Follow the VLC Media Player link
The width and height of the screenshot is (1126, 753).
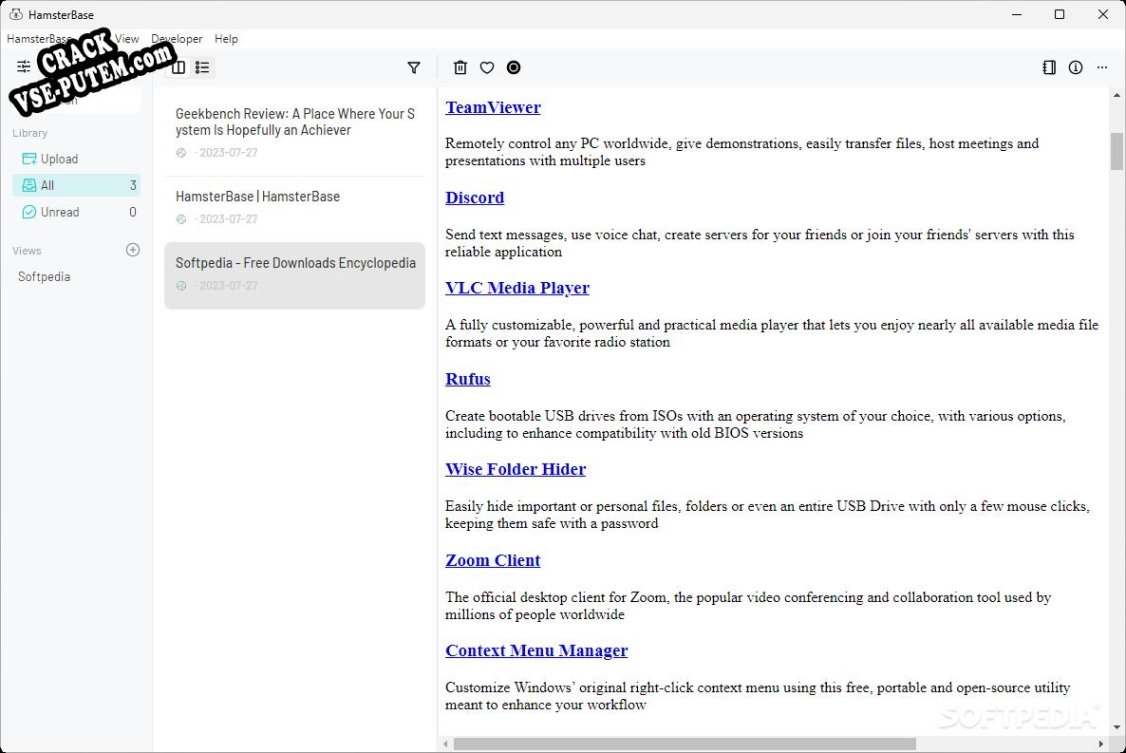tap(517, 288)
